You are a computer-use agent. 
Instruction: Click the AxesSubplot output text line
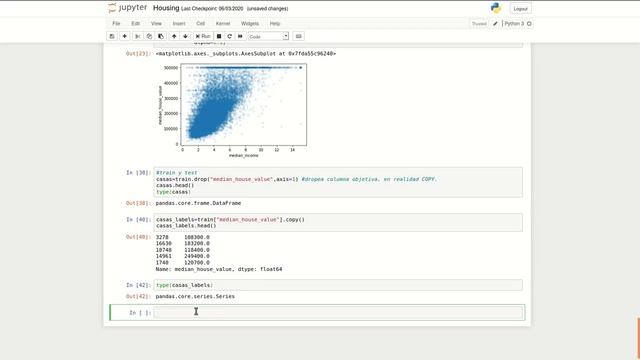point(246,53)
